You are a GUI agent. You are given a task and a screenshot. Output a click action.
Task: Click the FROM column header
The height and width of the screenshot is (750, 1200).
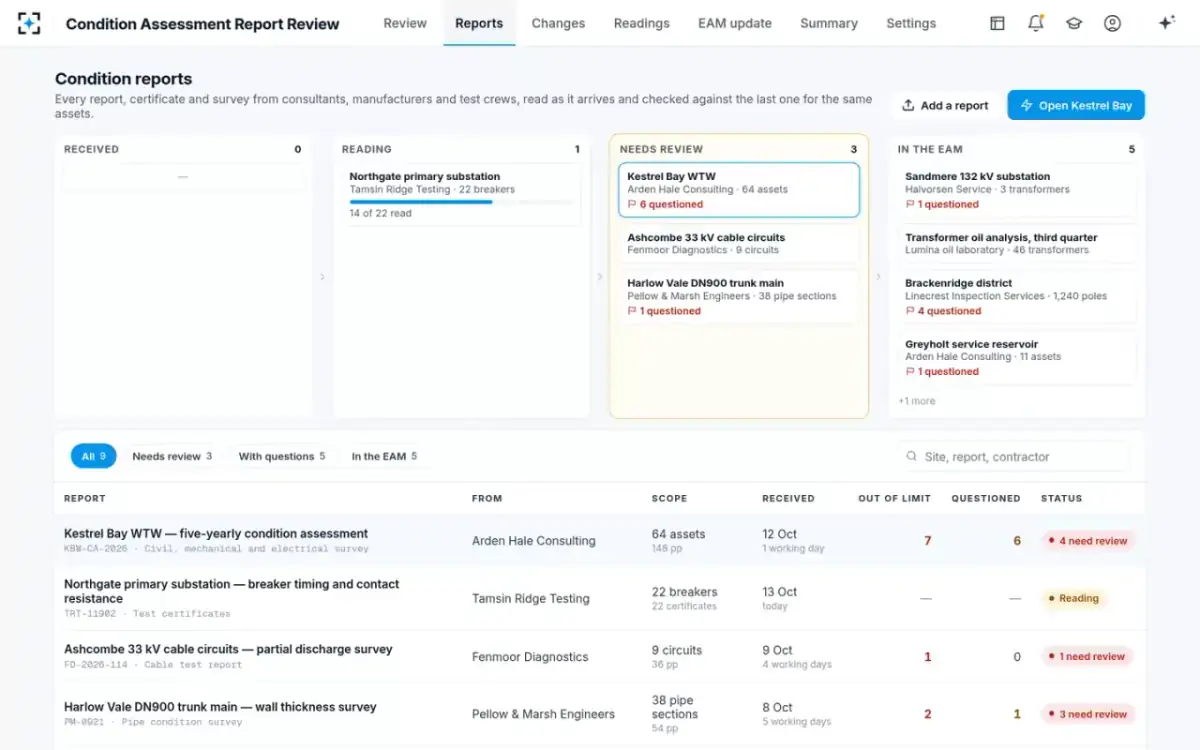click(x=487, y=498)
